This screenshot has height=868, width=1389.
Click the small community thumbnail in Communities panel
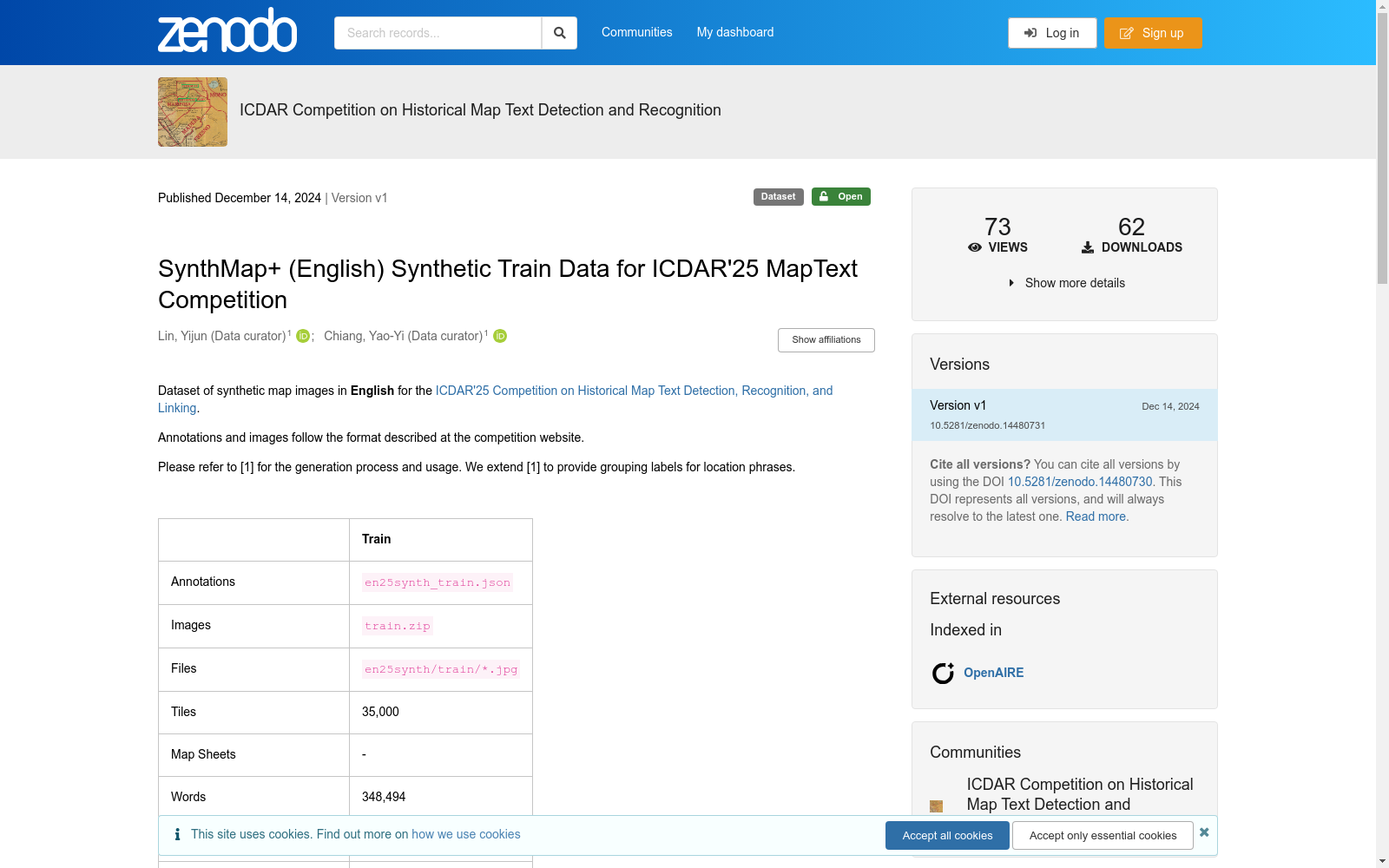pyautogui.click(x=936, y=806)
